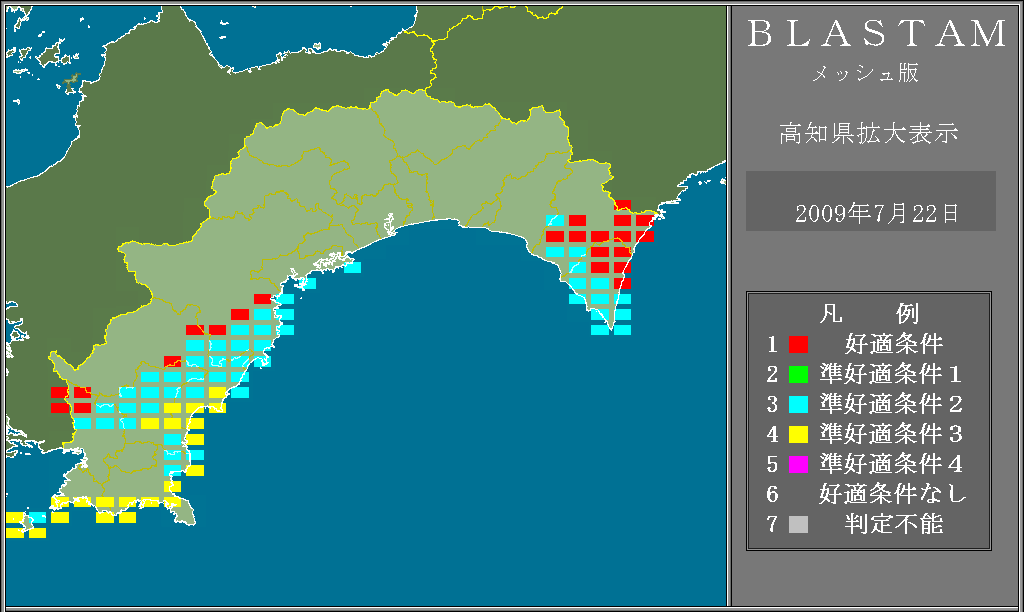The width and height of the screenshot is (1024, 612).
Task: Click the magenta legend swatch for 準好適条件4
Action: pos(798,464)
